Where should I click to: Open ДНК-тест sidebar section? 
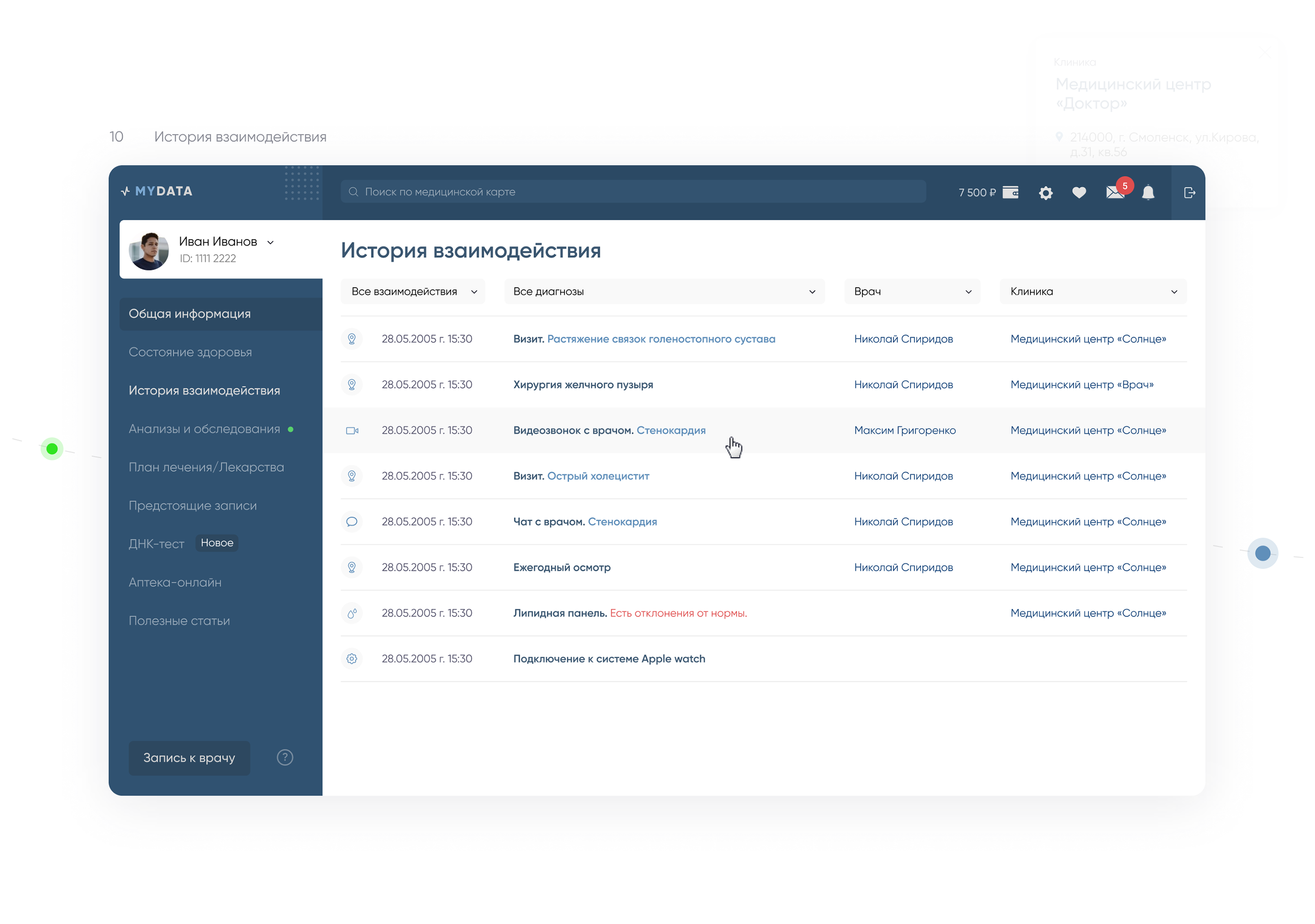[x=156, y=544]
